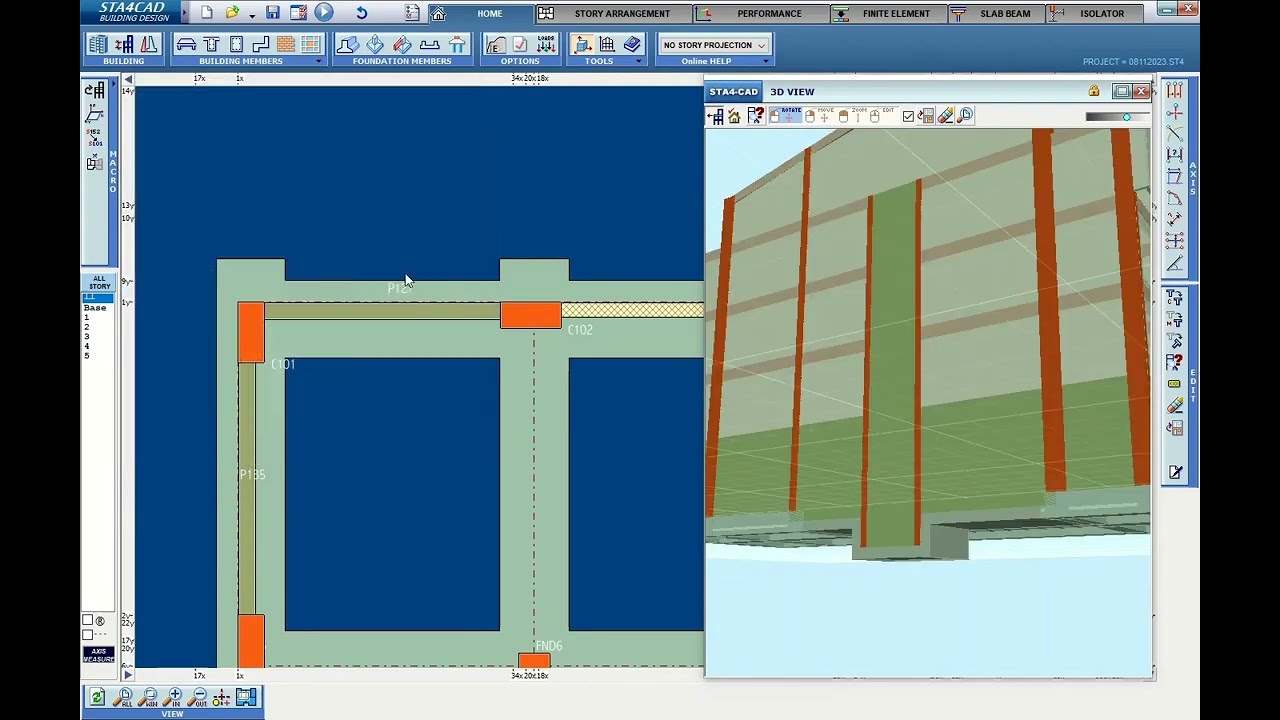The height and width of the screenshot is (720, 1280).
Task: Save the project with the floppy disk icon
Action: (x=273, y=13)
